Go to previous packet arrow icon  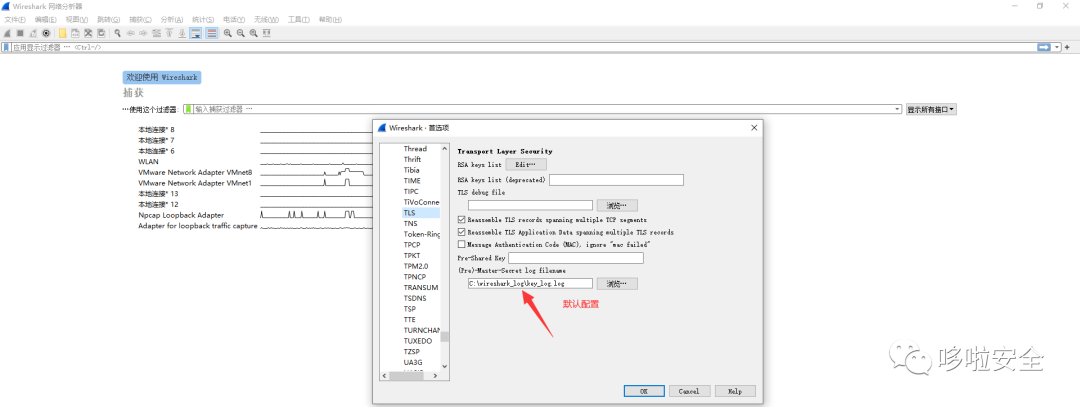130,33
